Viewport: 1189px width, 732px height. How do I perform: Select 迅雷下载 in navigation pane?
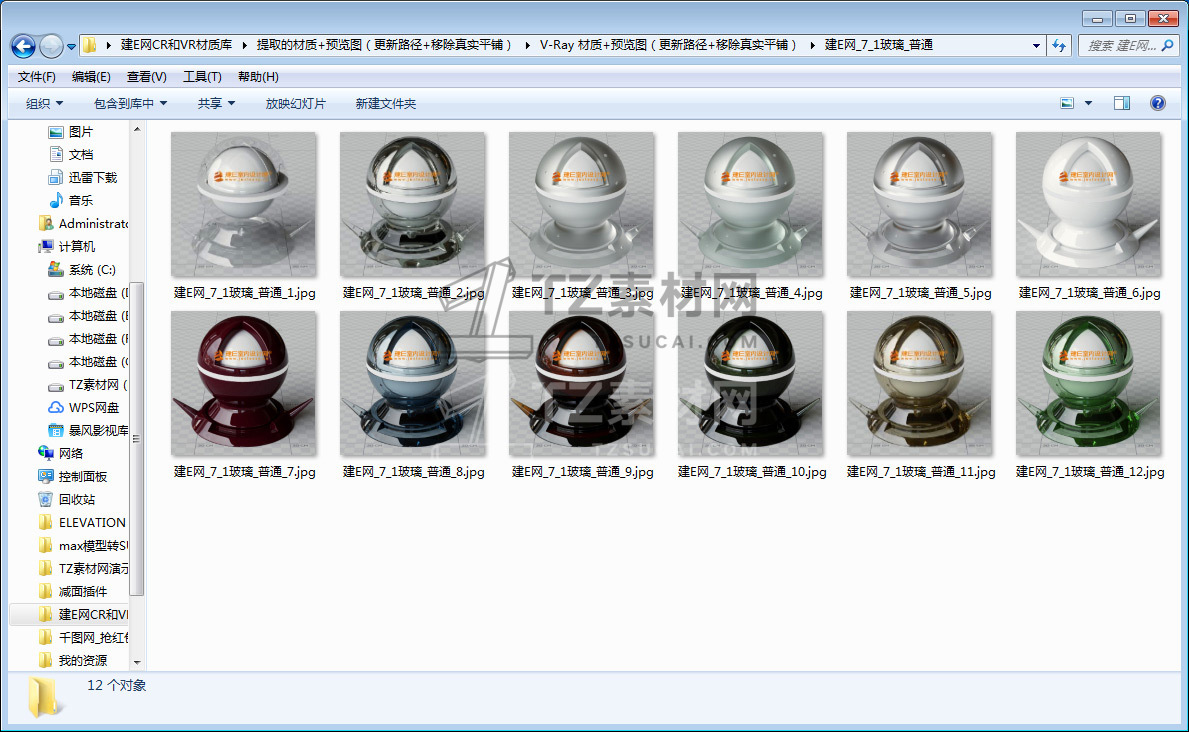(93, 178)
